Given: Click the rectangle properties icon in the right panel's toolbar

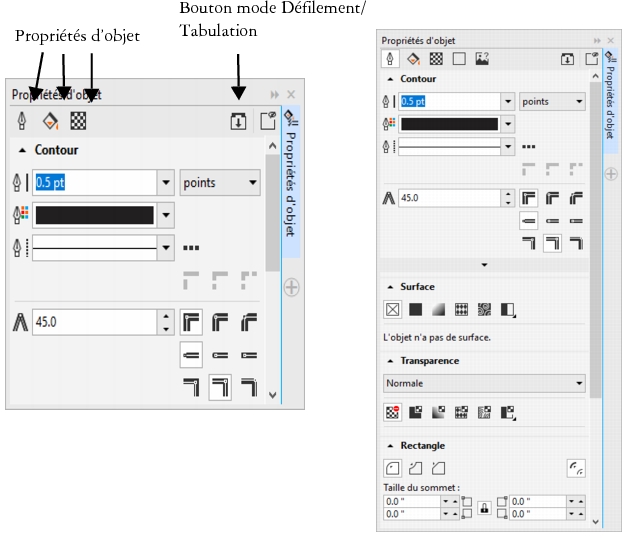Looking at the screenshot, I should tap(459, 59).
